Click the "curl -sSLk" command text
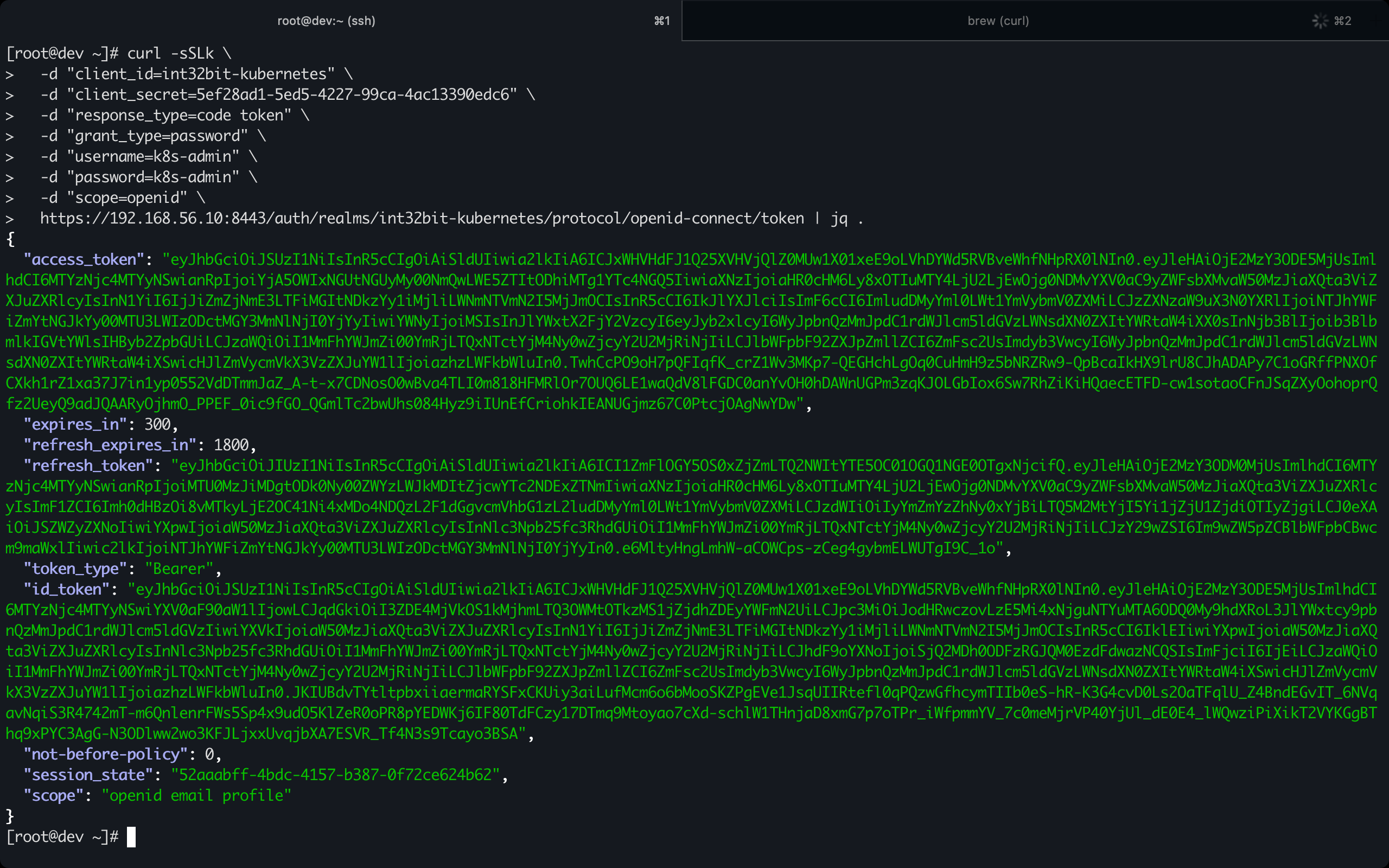 tap(170, 53)
